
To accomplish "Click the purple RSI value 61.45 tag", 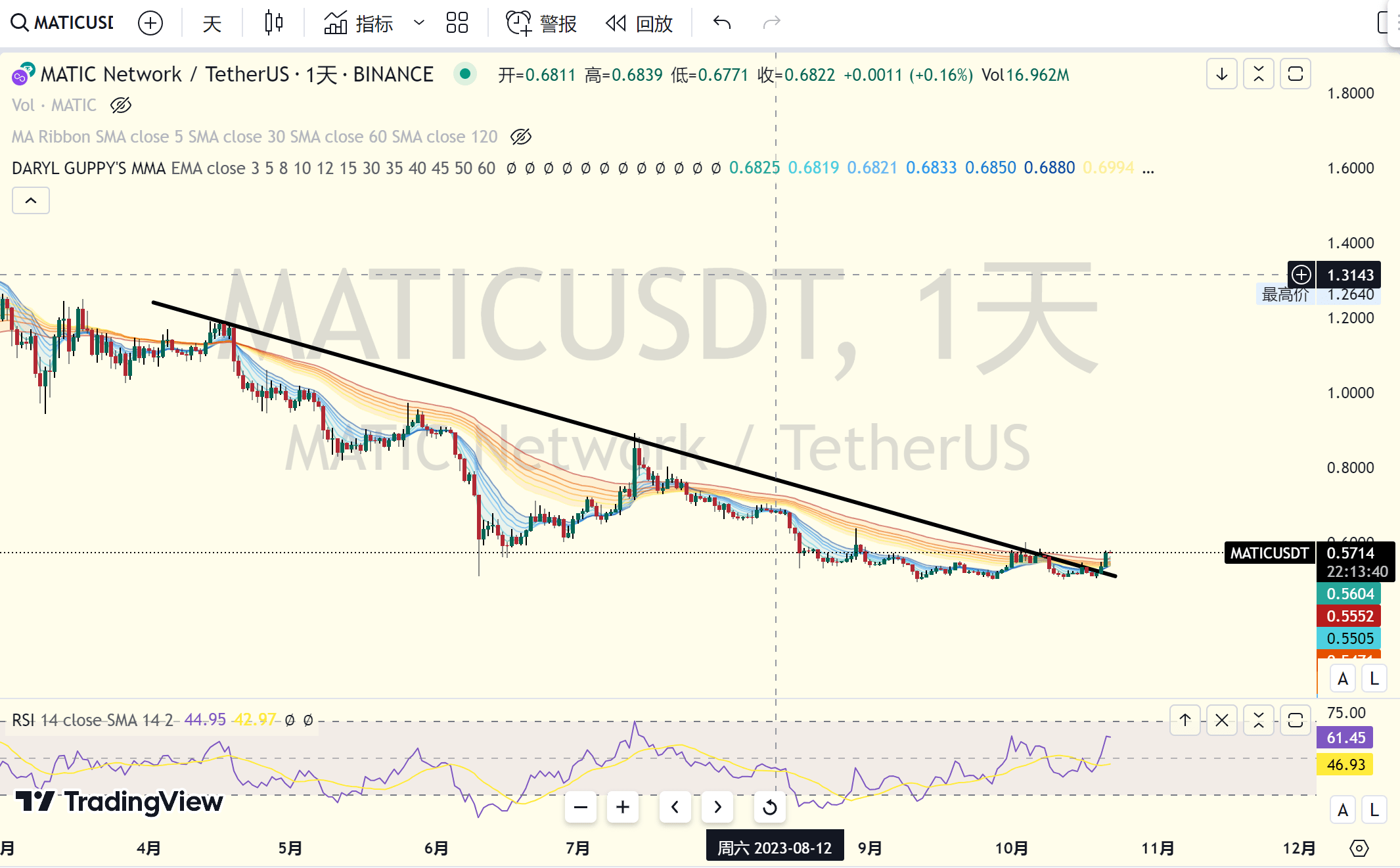I will pos(1345,738).
